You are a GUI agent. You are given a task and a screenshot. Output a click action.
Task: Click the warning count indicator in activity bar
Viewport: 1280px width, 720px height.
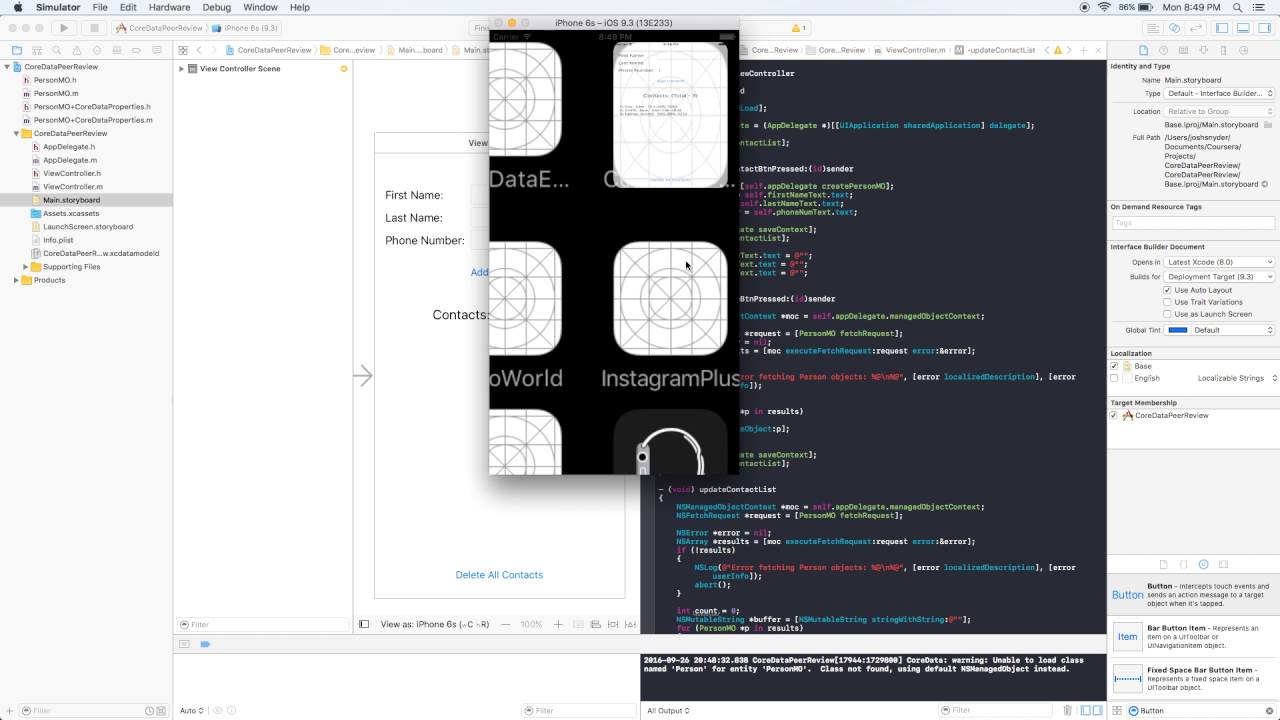pos(799,28)
